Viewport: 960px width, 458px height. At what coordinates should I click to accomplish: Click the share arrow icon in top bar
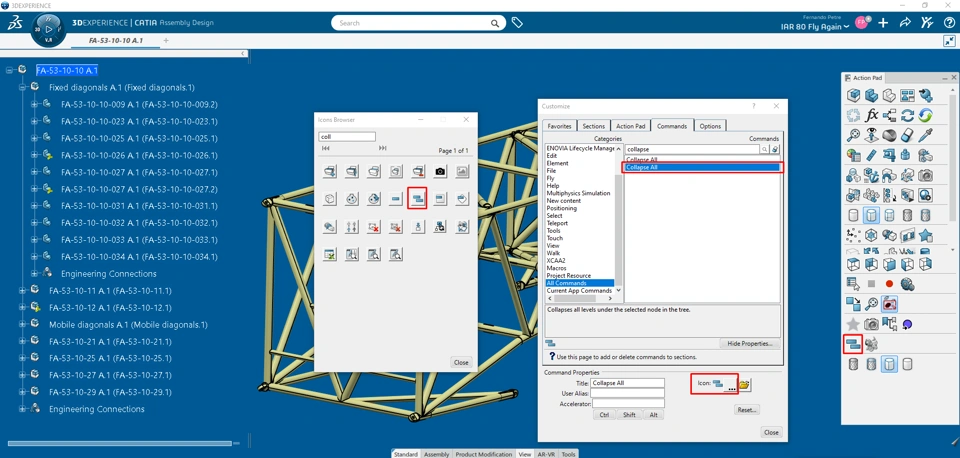pyautogui.click(x=905, y=23)
